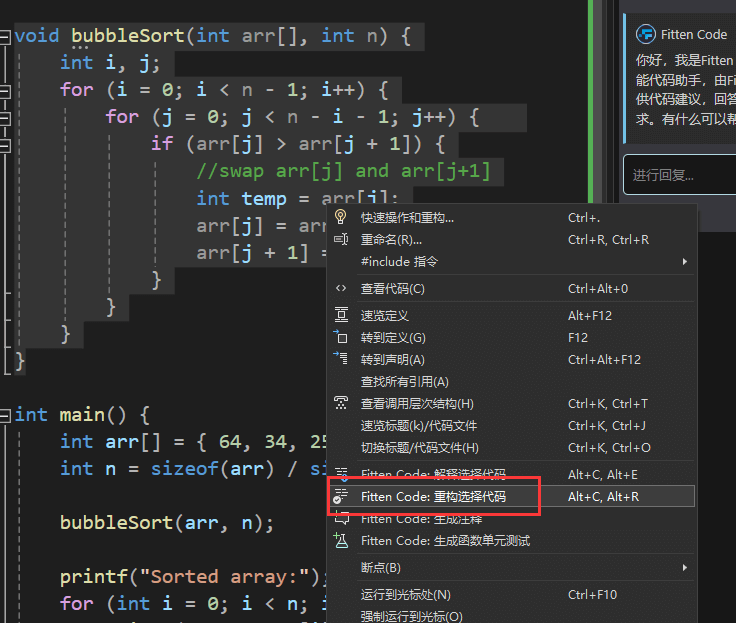Image resolution: width=736 pixels, height=623 pixels.
Task: Click the go to declaration icon
Action: click(x=341, y=360)
